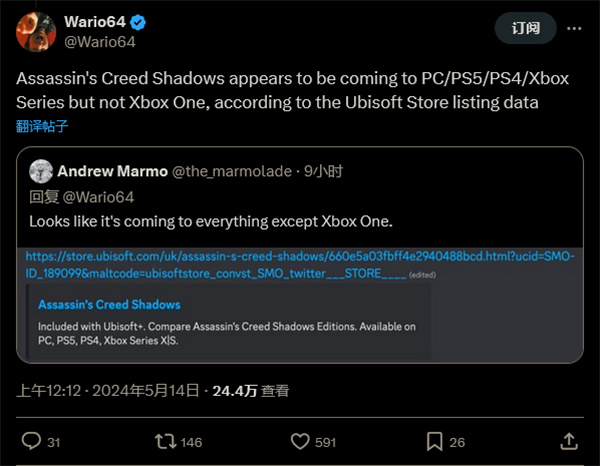Screen dimensions: 600x466
Task: Open the 2024年5月14日 timestamp
Action: click(x=146, y=391)
